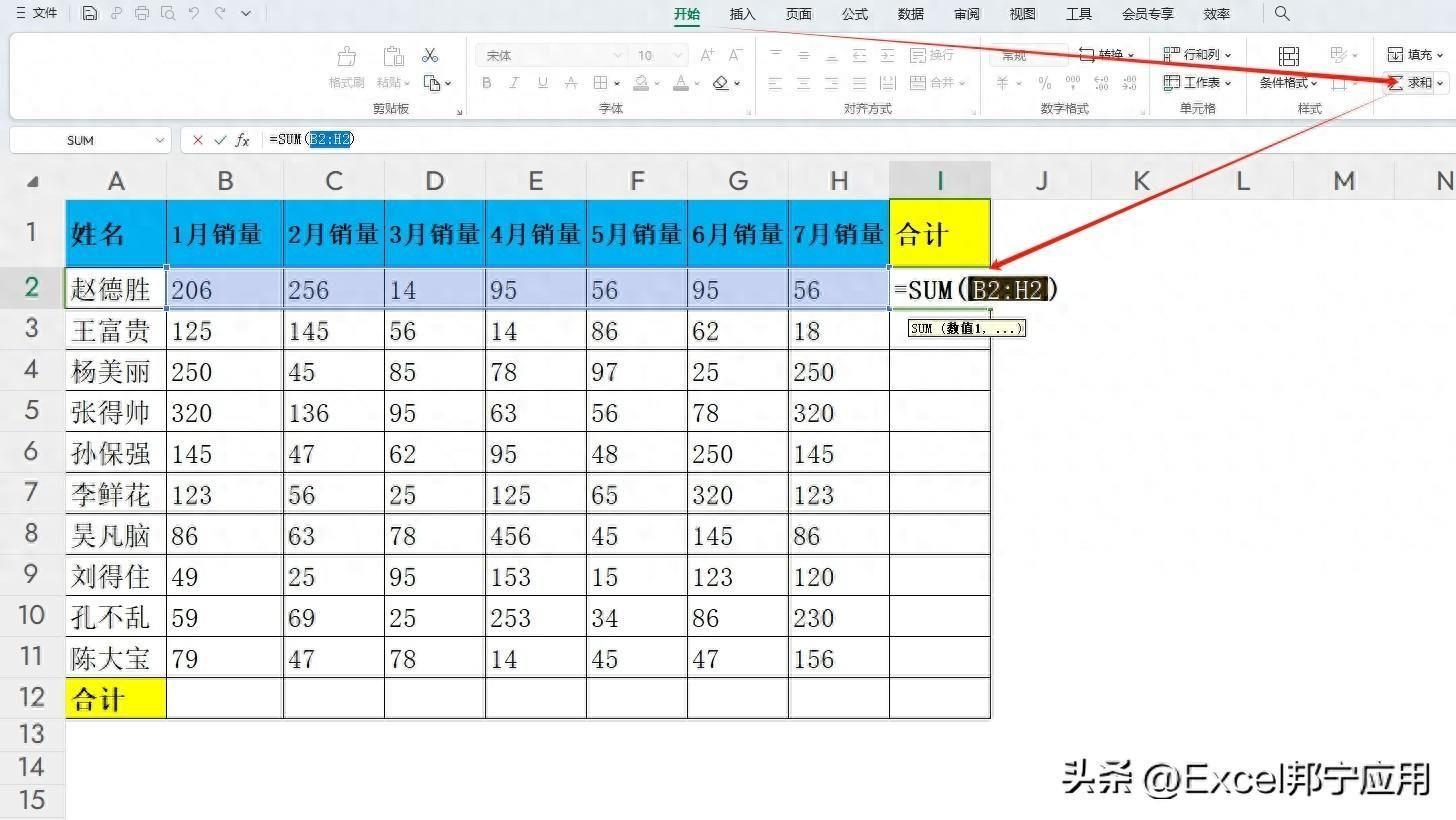Click the AutoSum (求和) sigma button
Screen dimensions: 1456x820
(1410, 83)
